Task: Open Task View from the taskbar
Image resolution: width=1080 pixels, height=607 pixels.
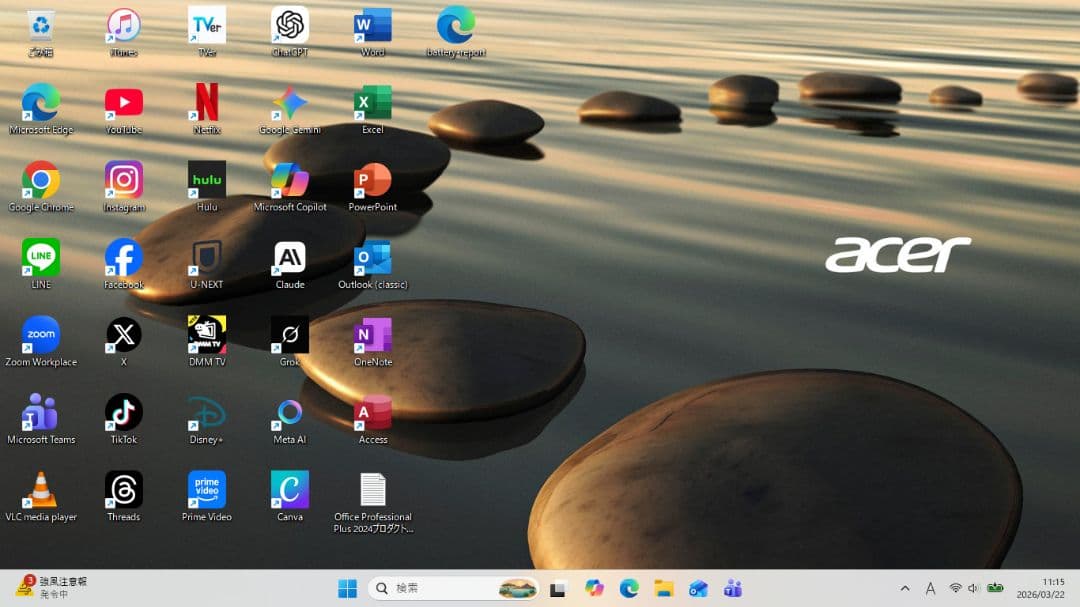Action: (558, 589)
